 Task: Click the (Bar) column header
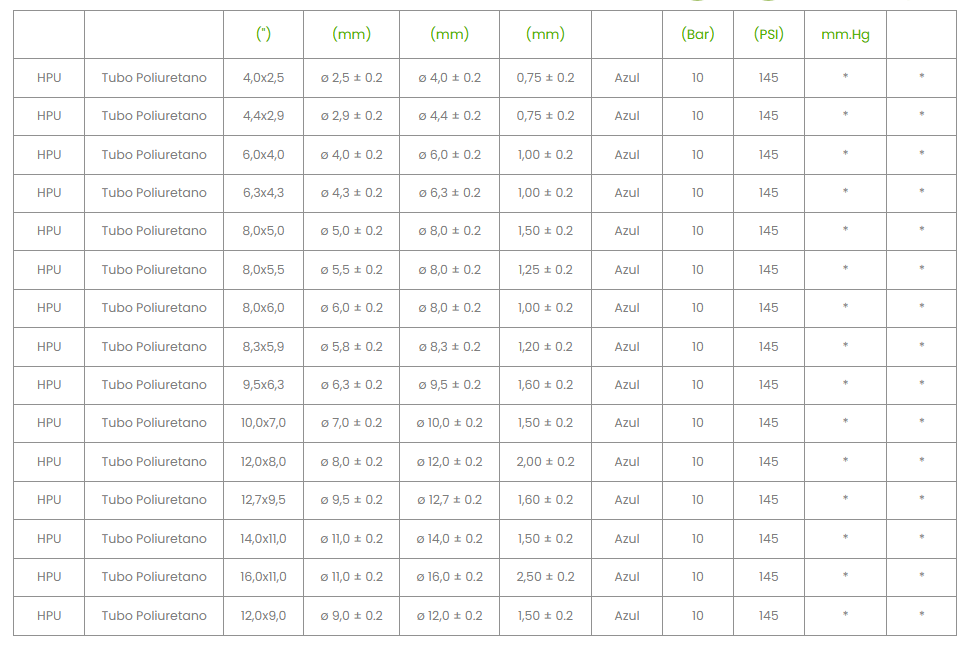tap(697, 34)
